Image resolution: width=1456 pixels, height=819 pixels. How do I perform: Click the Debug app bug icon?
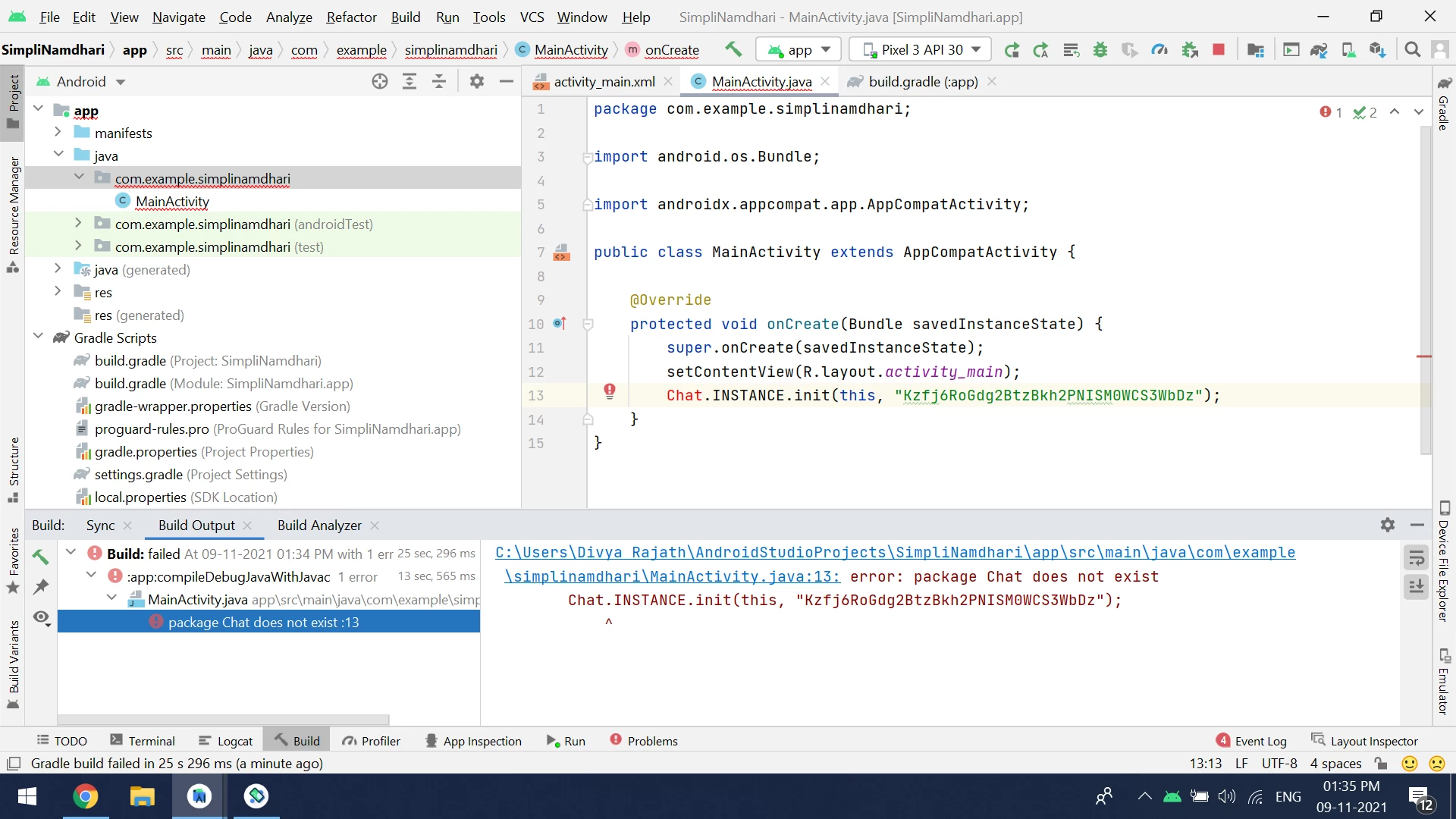[x=1100, y=50]
